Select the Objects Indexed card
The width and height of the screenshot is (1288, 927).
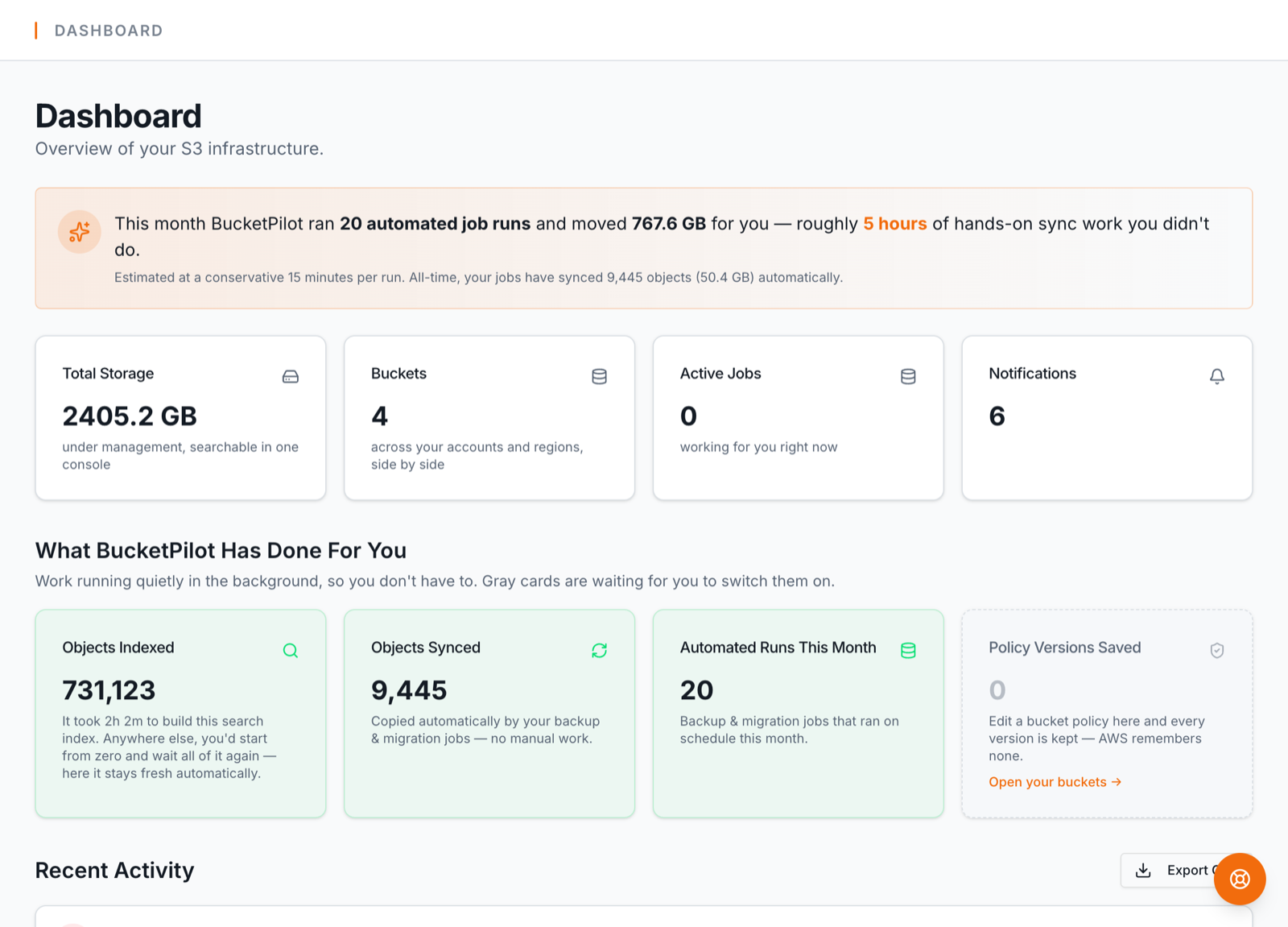click(180, 714)
